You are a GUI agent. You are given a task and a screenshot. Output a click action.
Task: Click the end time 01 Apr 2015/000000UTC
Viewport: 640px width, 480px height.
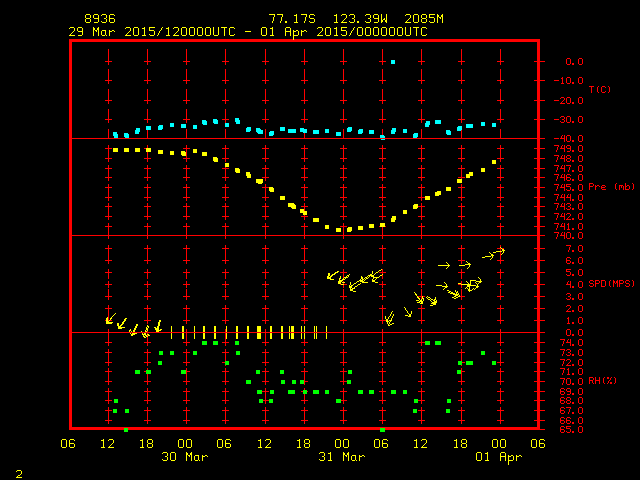pyautogui.click(x=344, y=32)
